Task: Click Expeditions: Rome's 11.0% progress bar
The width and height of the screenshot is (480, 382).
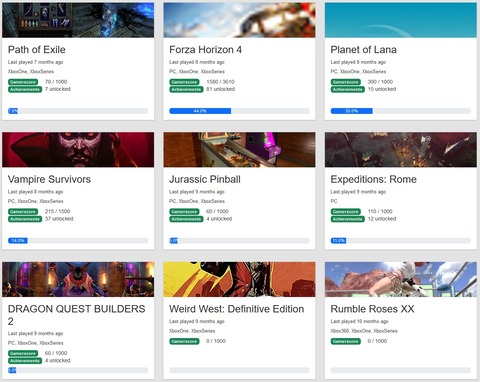Action: click(x=401, y=241)
